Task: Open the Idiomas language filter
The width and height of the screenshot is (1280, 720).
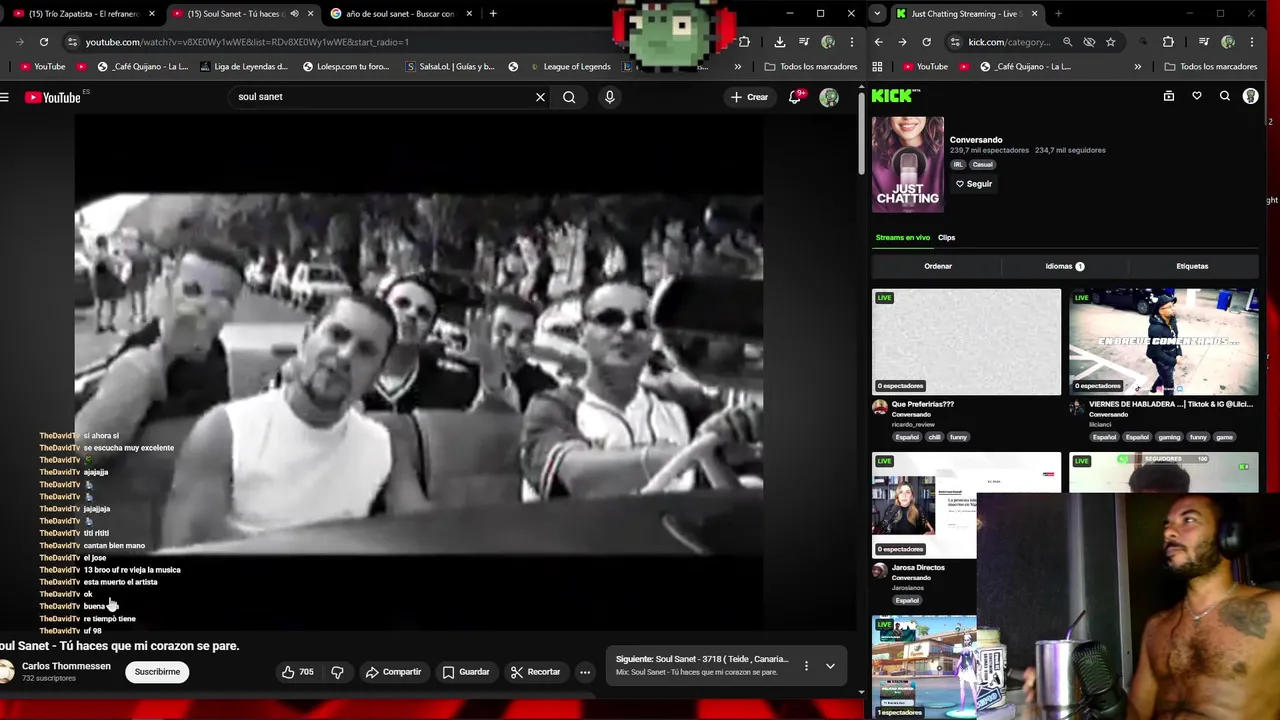Action: click(1065, 266)
